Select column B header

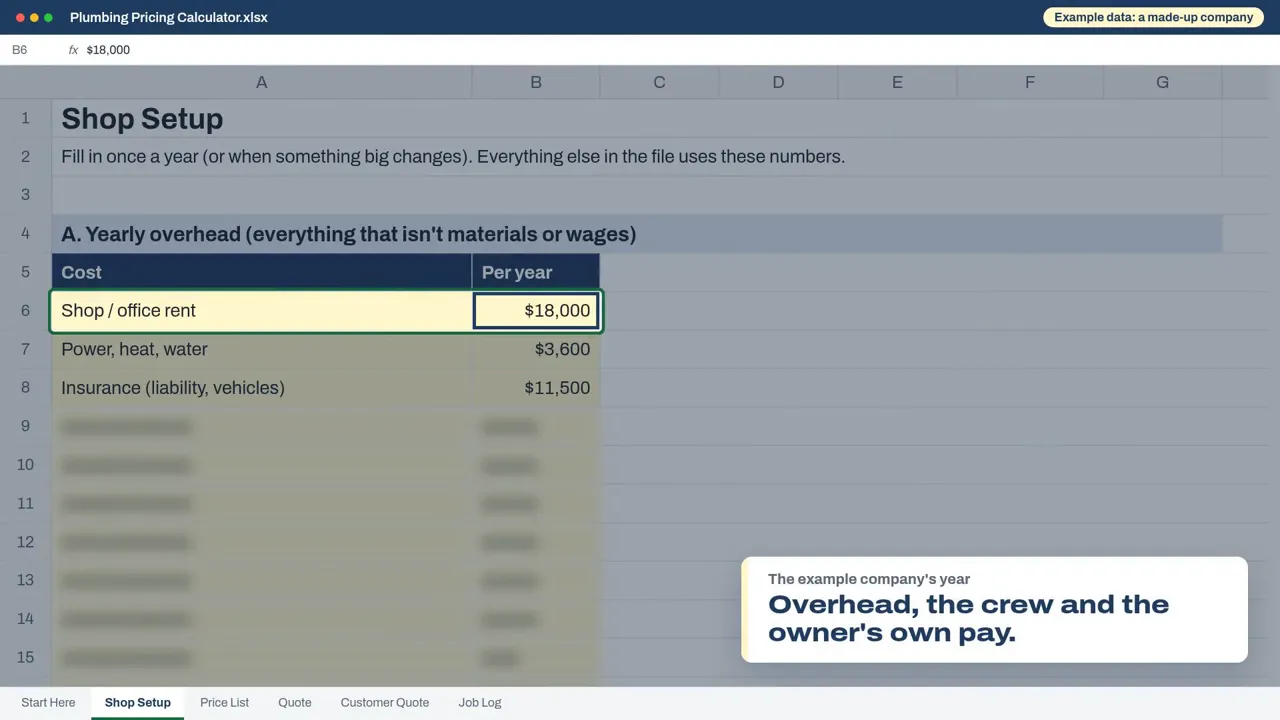tap(536, 82)
